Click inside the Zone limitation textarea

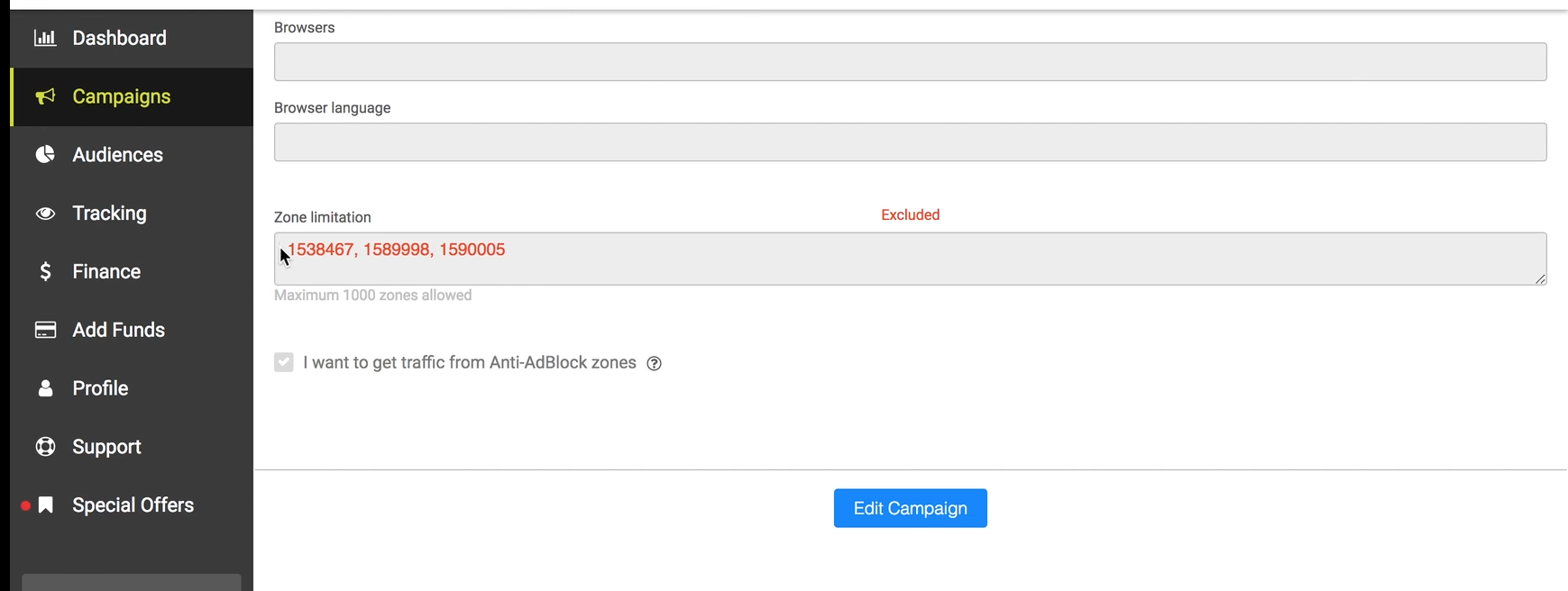tap(910, 259)
